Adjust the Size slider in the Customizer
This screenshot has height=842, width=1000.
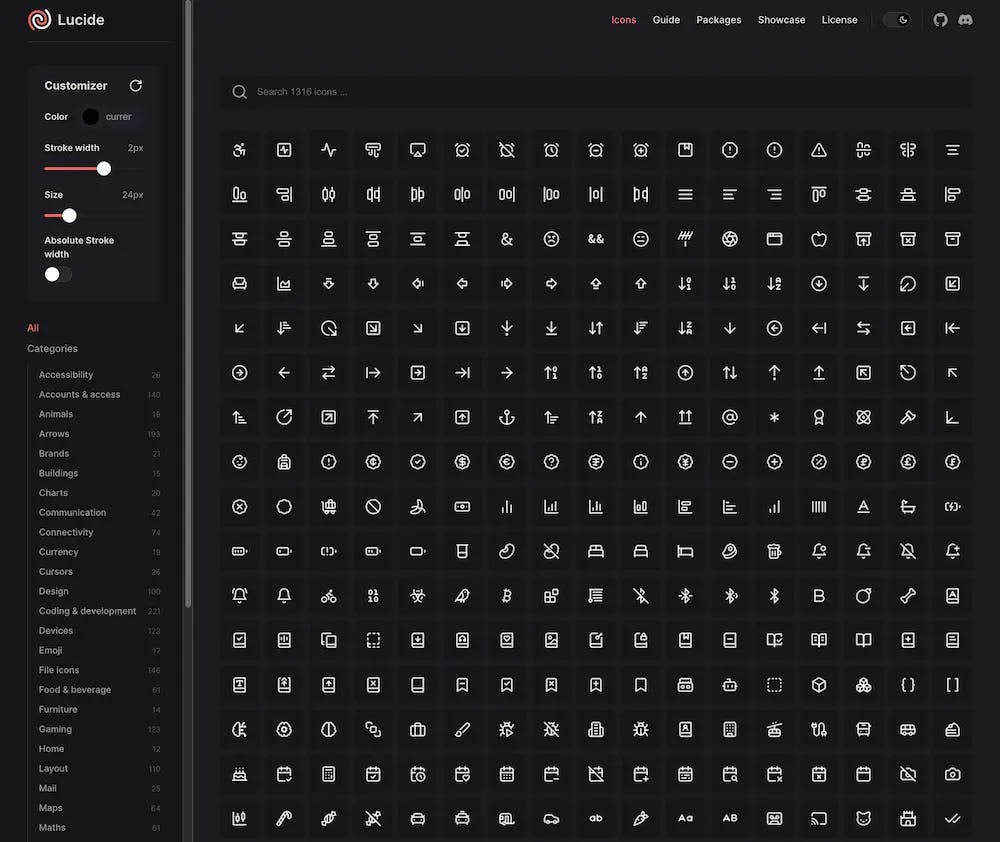tap(68, 215)
